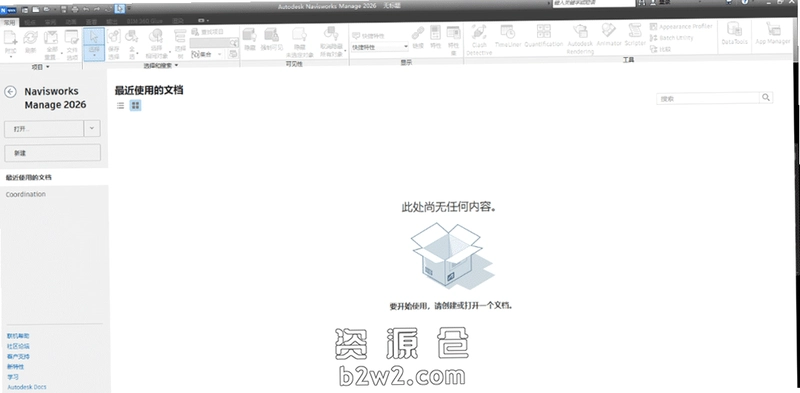
Task: Click the Refresh (刷新) icon
Action: [31, 37]
